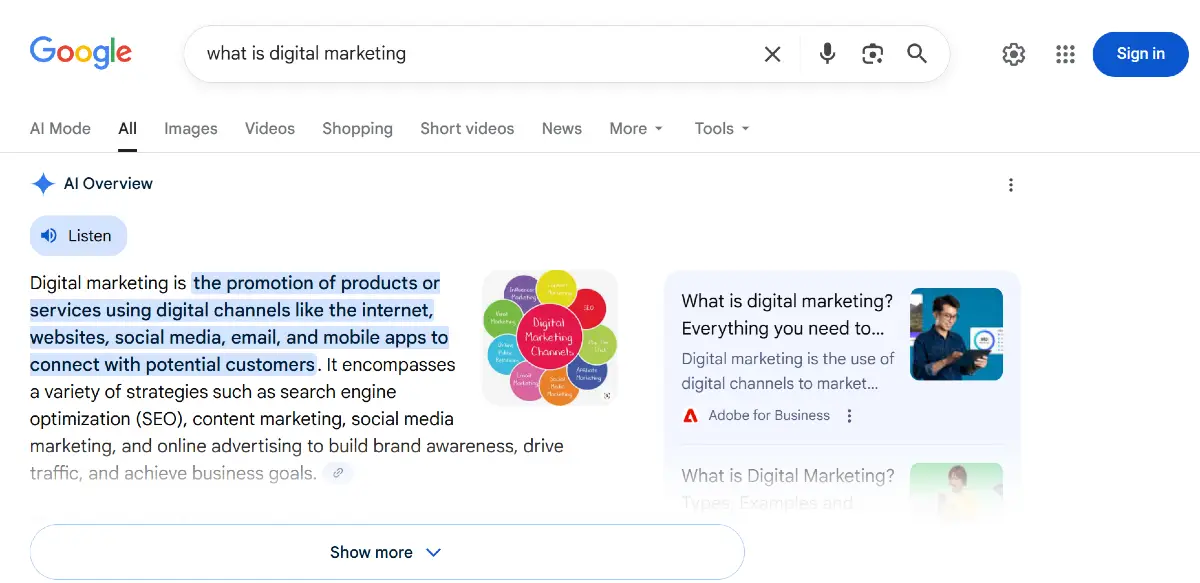
Task: Play AI Overview with Listen button
Action: (78, 236)
